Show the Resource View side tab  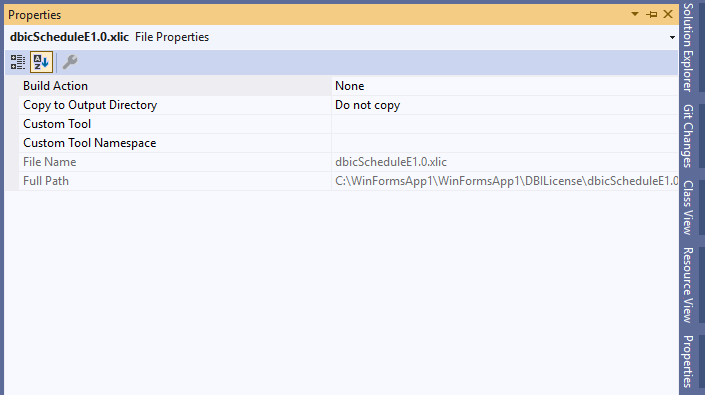click(x=688, y=285)
